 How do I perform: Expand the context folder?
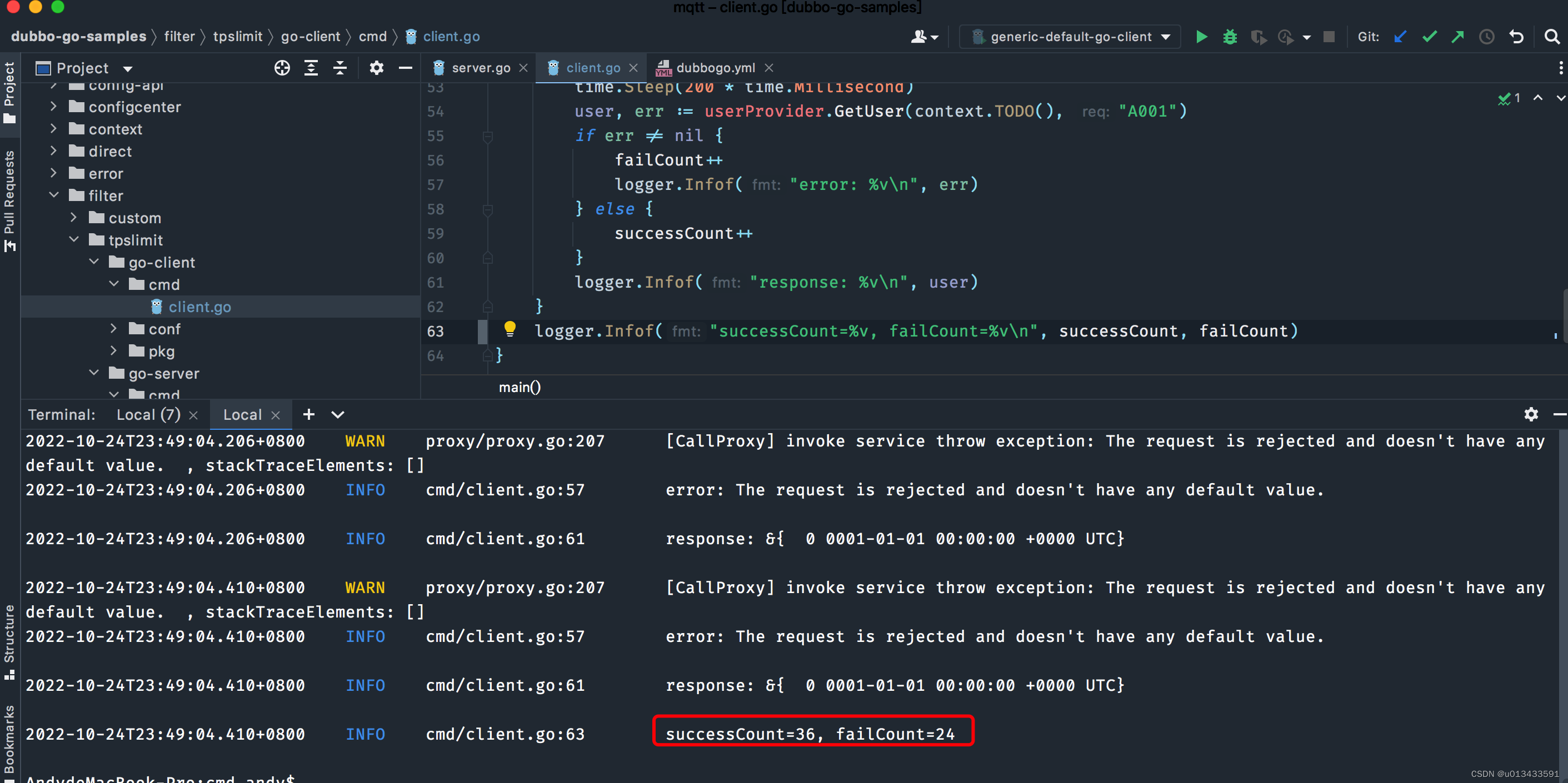[x=53, y=129]
